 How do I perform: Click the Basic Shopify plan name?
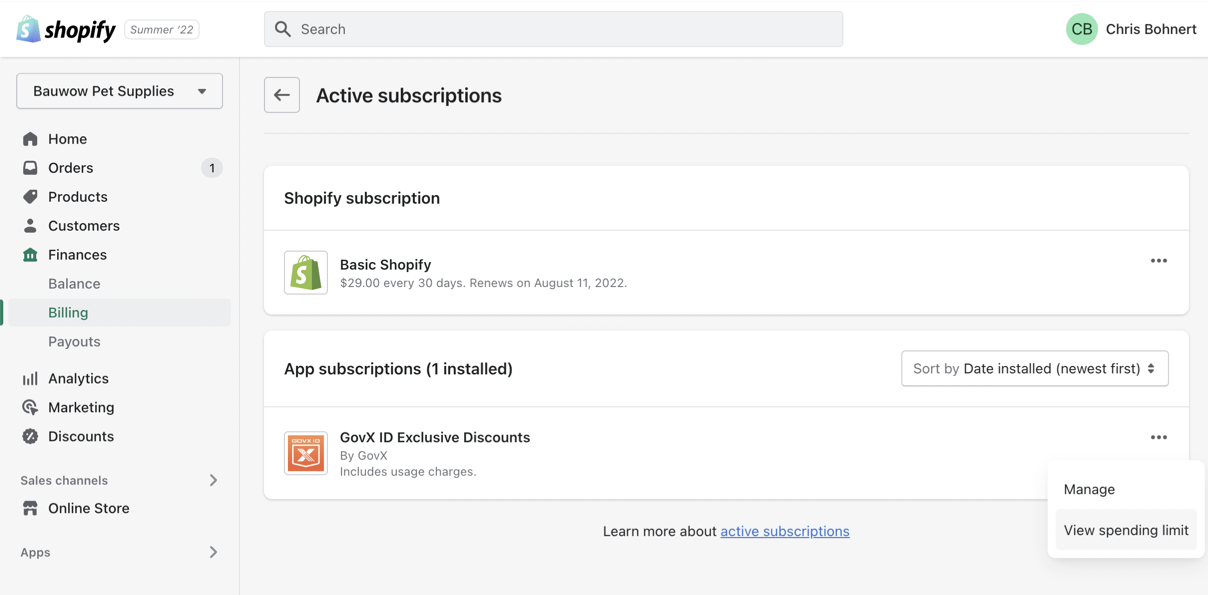(x=385, y=265)
